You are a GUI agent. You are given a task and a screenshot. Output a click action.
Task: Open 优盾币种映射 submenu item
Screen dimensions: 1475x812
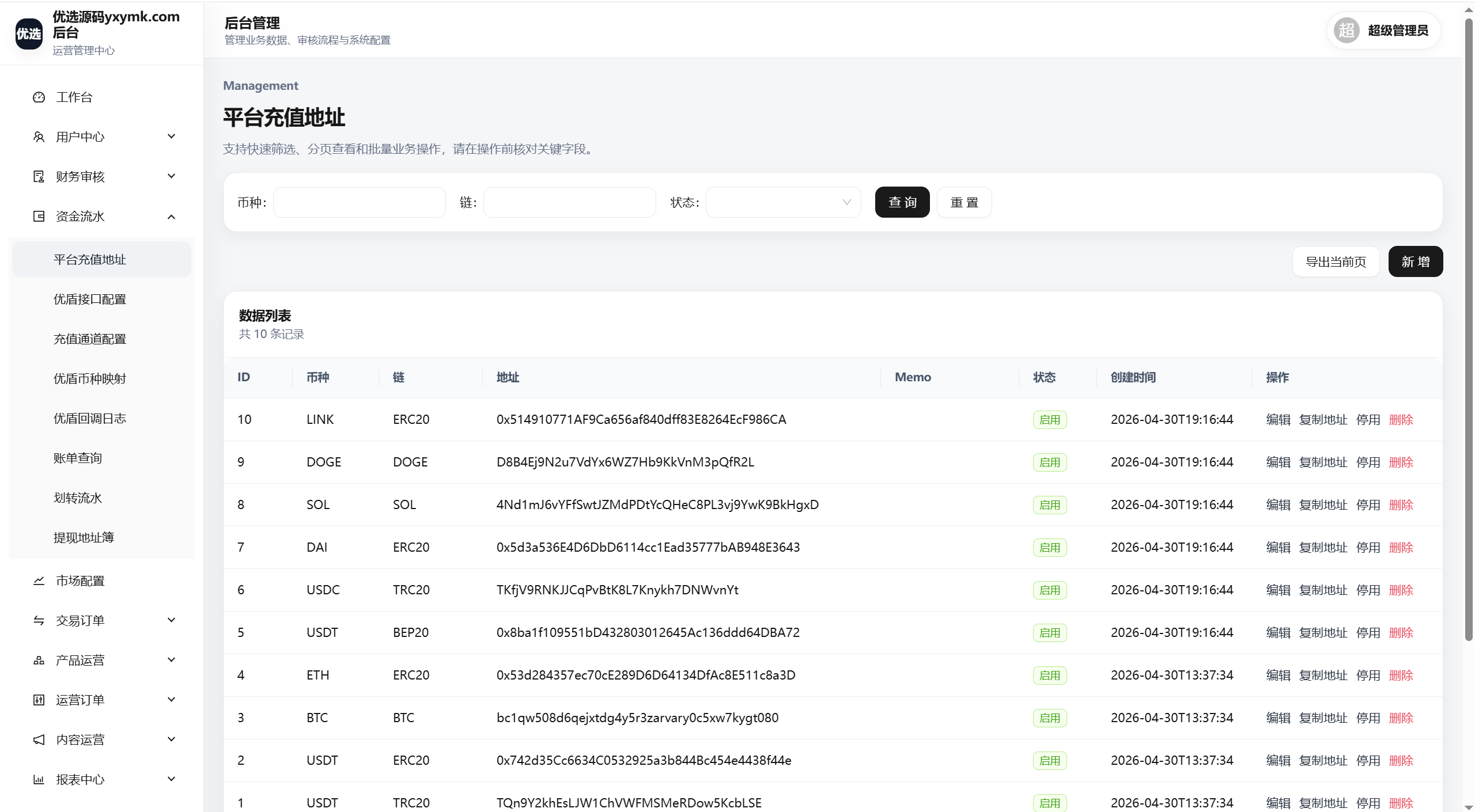pyautogui.click(x=102, y=379)
